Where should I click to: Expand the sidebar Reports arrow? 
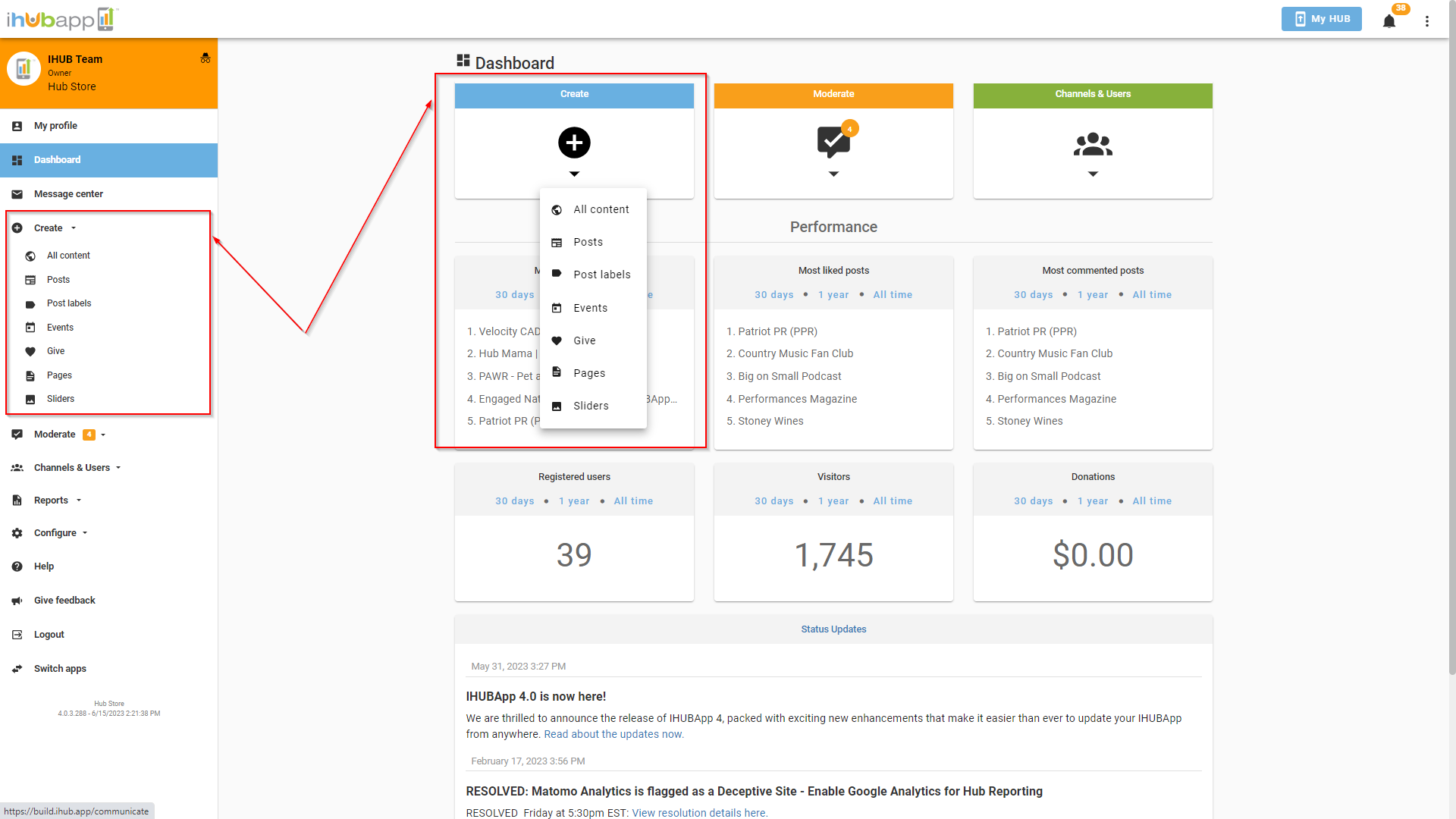click(79, 500)
